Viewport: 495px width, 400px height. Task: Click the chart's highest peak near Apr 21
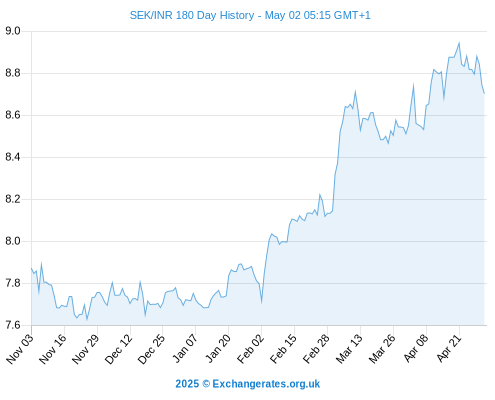(x=459, y=43)
